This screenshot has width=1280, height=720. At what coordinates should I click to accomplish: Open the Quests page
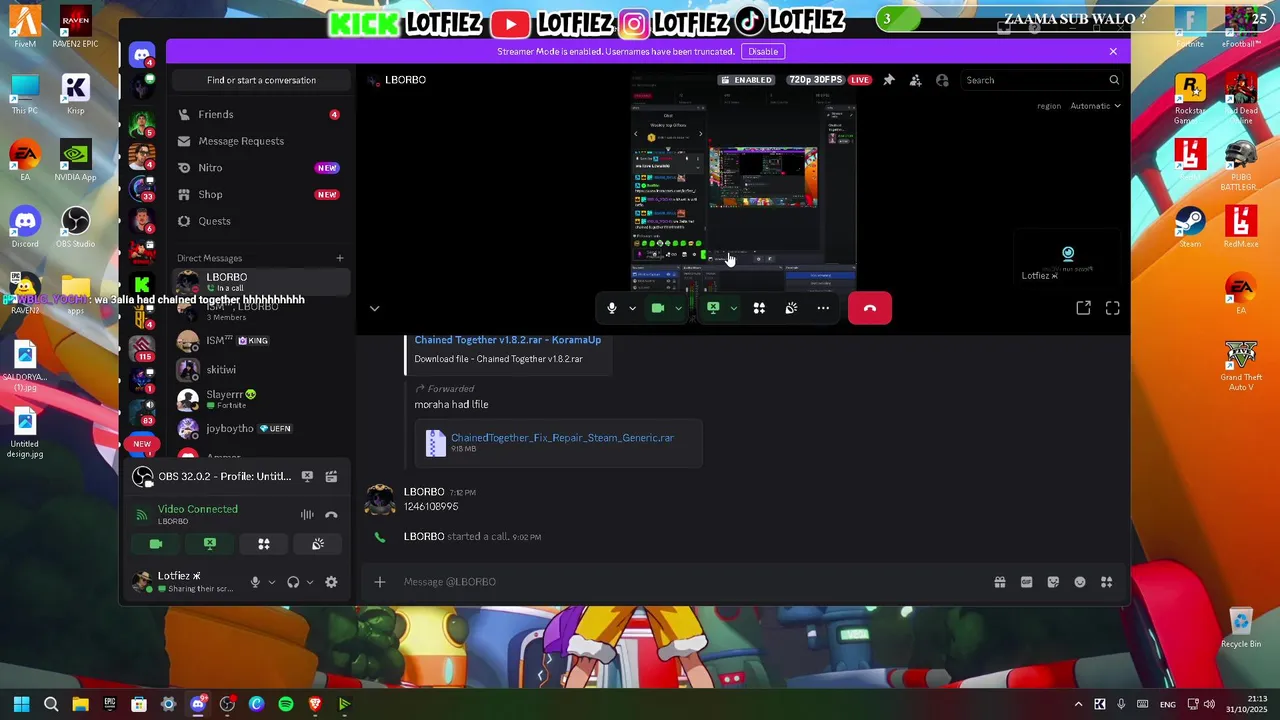[x=260, y=221]
